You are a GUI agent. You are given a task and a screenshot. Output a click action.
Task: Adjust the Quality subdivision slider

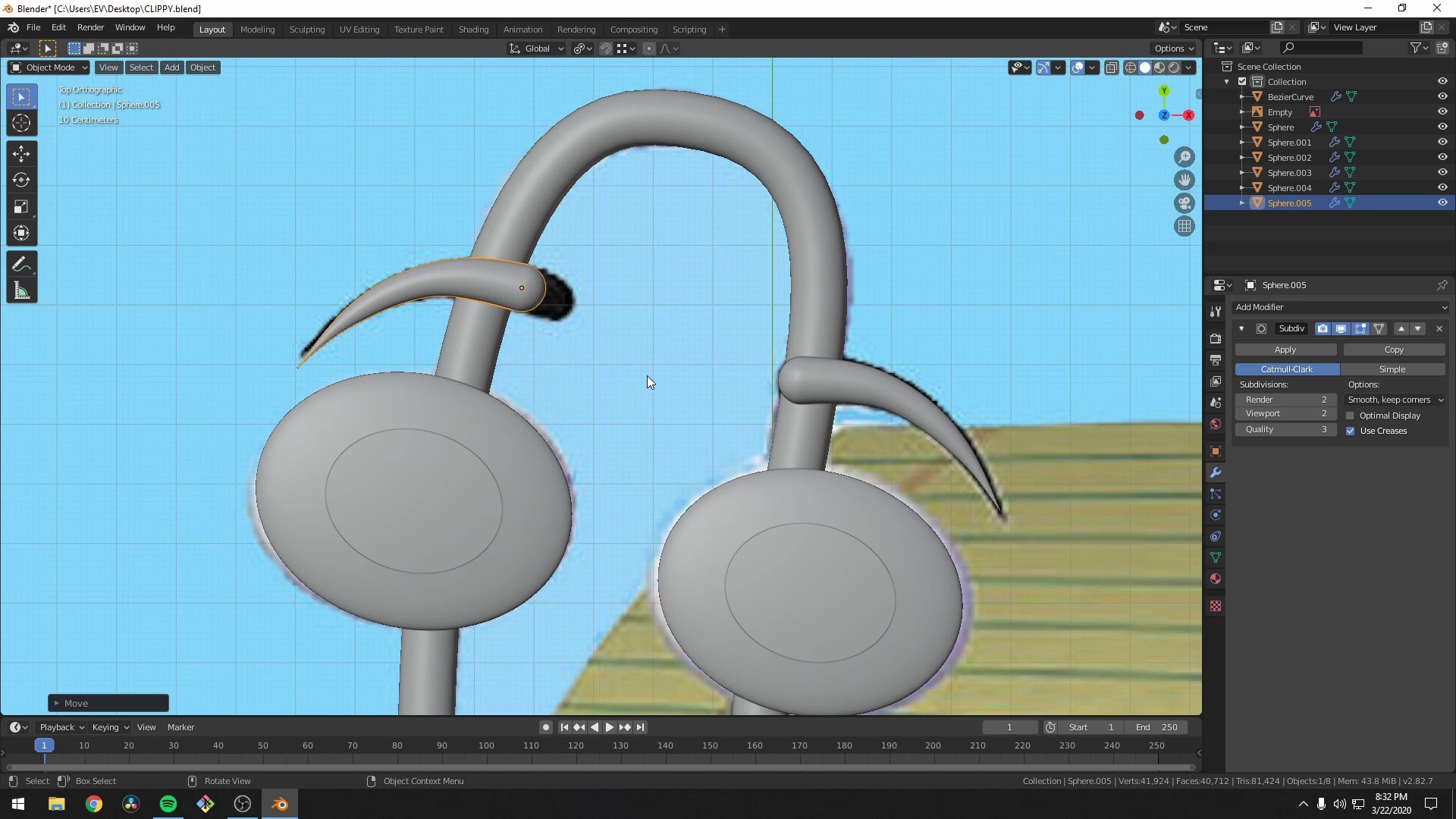pos(1285,429)
